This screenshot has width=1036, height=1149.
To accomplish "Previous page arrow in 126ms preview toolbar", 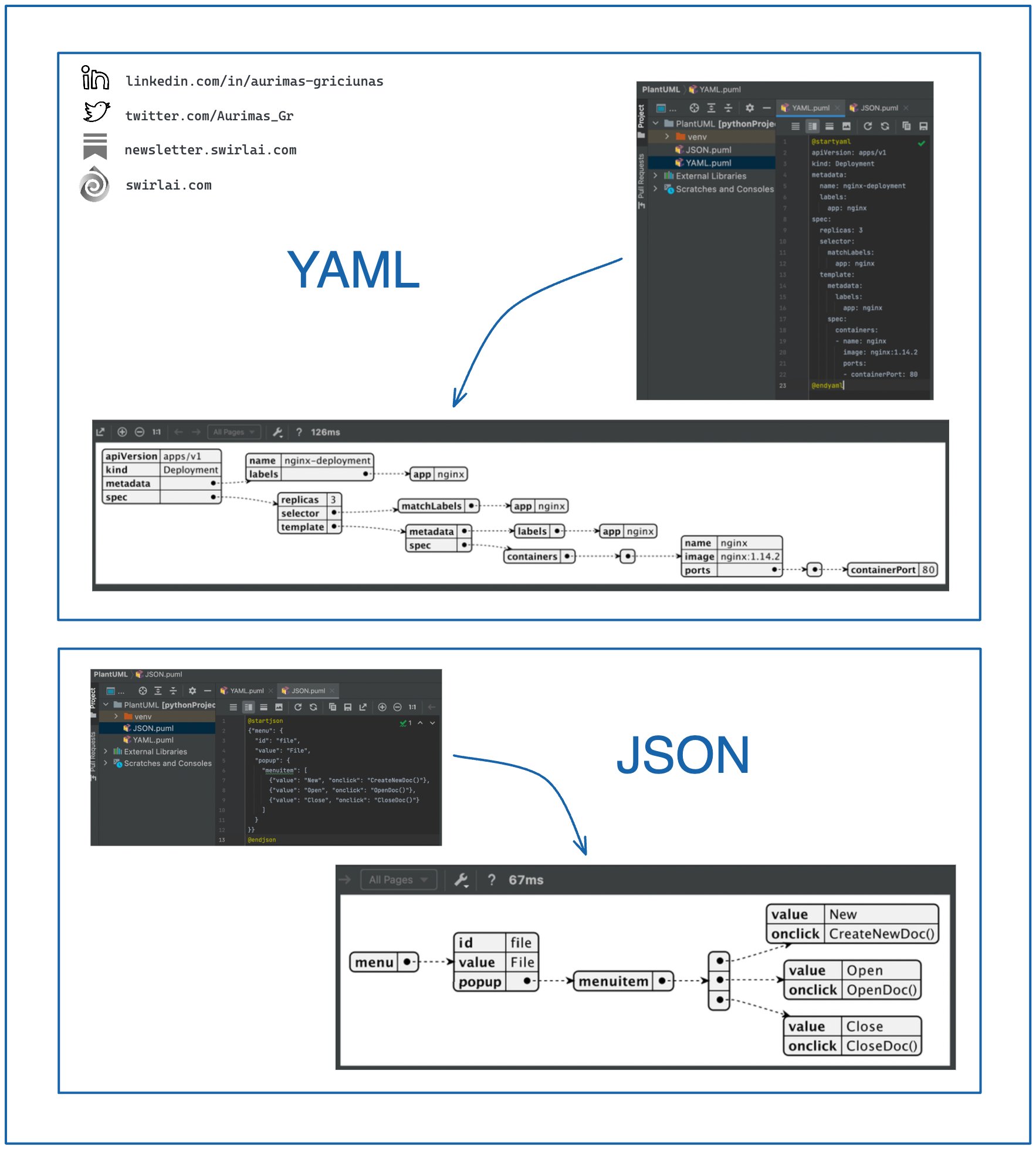I will (178, 432).
